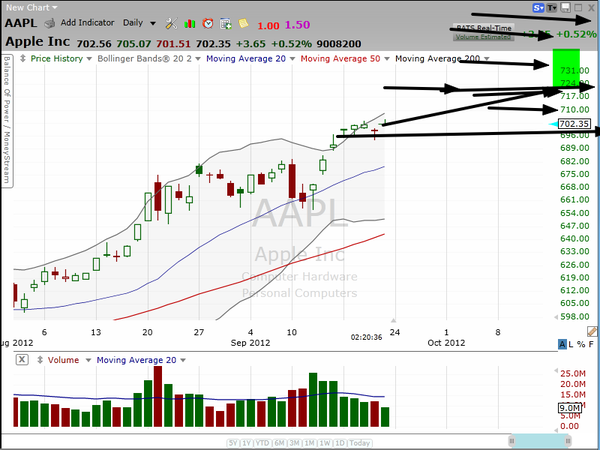Click the 9008200 volume figure in header
Viewport: 600px width, 450px height.
(339, 44)
